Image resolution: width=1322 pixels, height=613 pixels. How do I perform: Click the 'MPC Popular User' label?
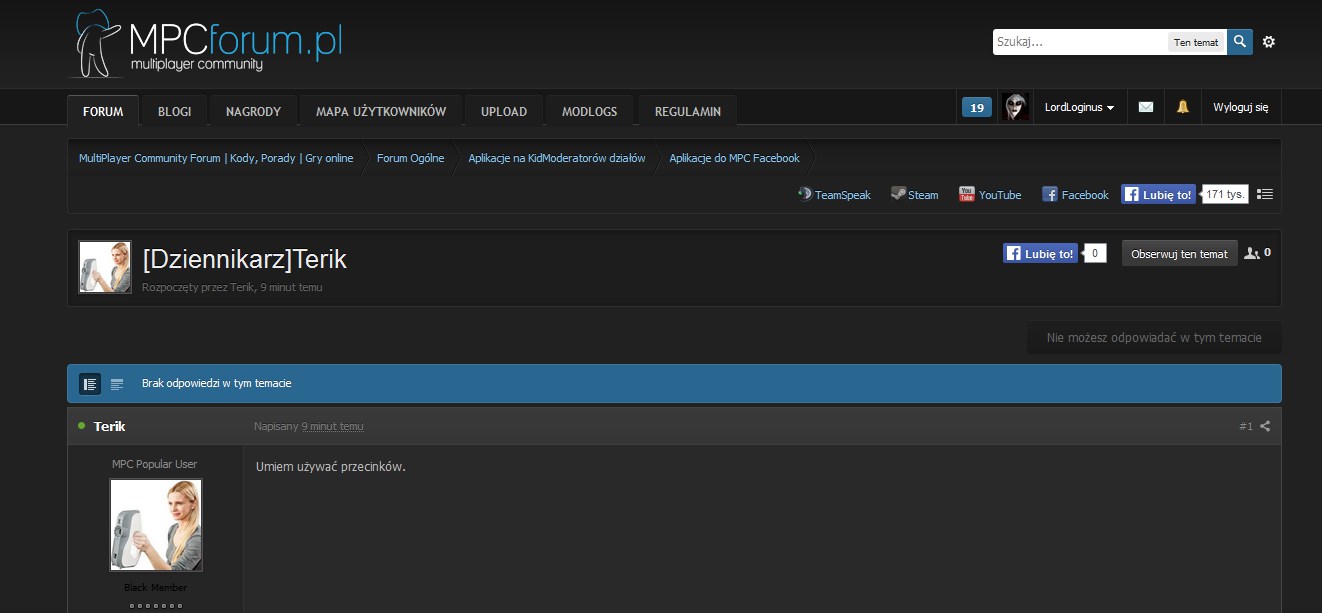154,464
